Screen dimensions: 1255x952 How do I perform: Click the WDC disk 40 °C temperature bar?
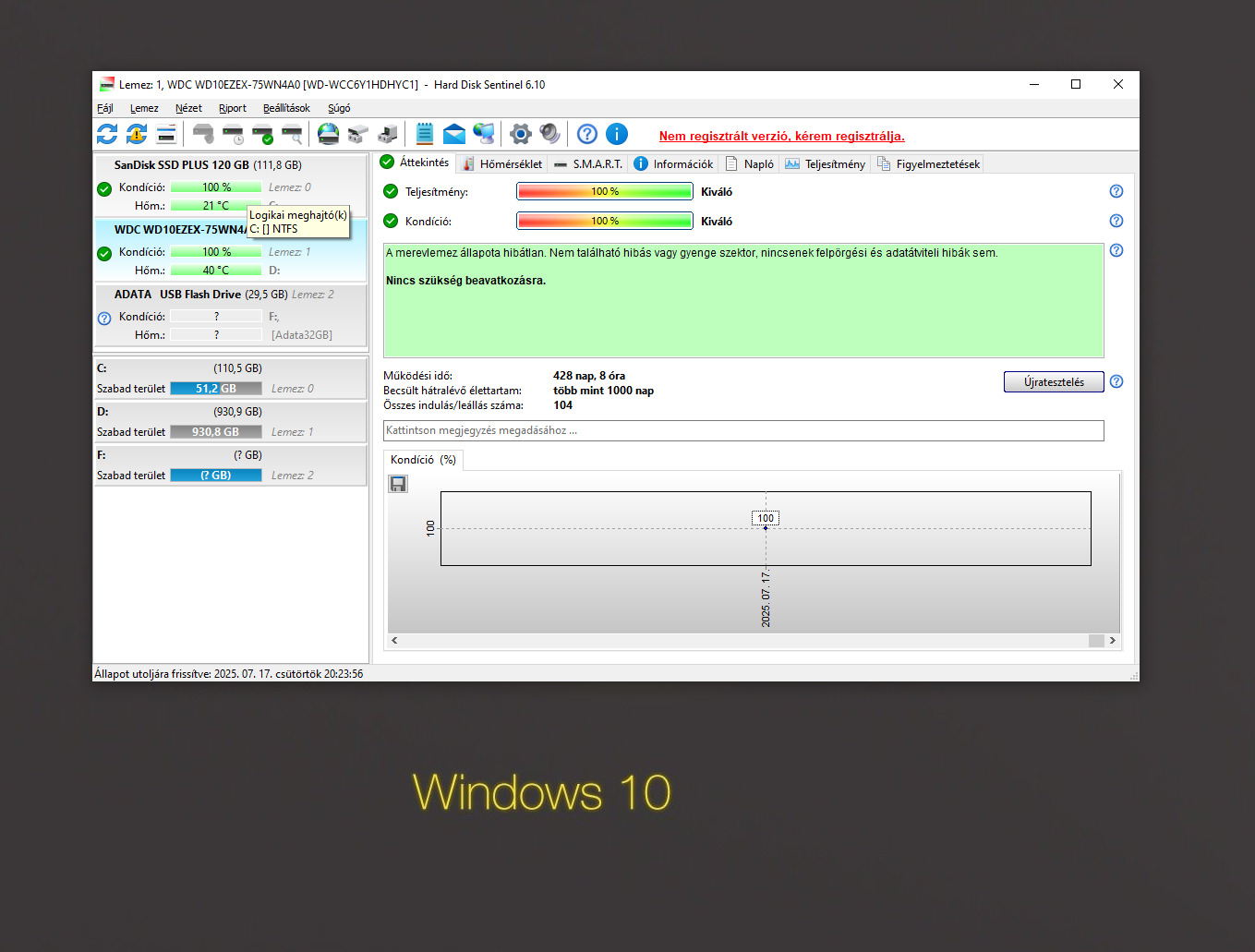point(216,271)
